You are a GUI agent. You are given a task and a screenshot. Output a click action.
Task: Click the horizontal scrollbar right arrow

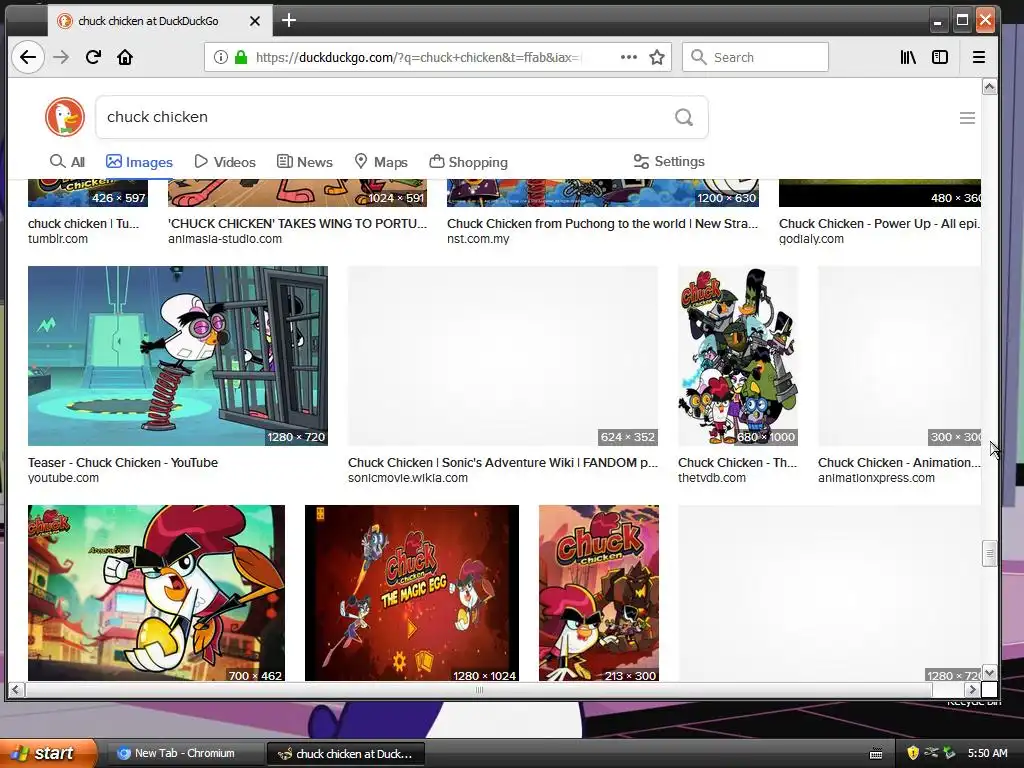click(x=972, y=690)
